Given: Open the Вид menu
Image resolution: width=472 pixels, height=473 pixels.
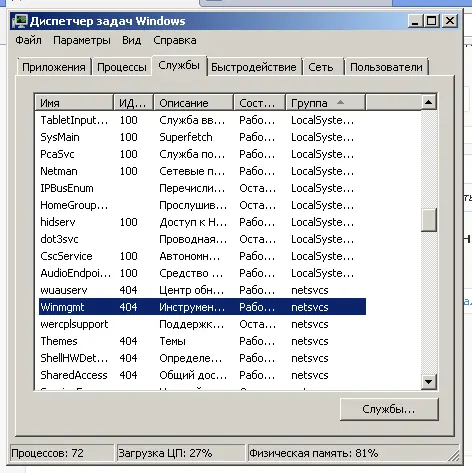Looking at the screenshot, I should click(x=131, y=40).
